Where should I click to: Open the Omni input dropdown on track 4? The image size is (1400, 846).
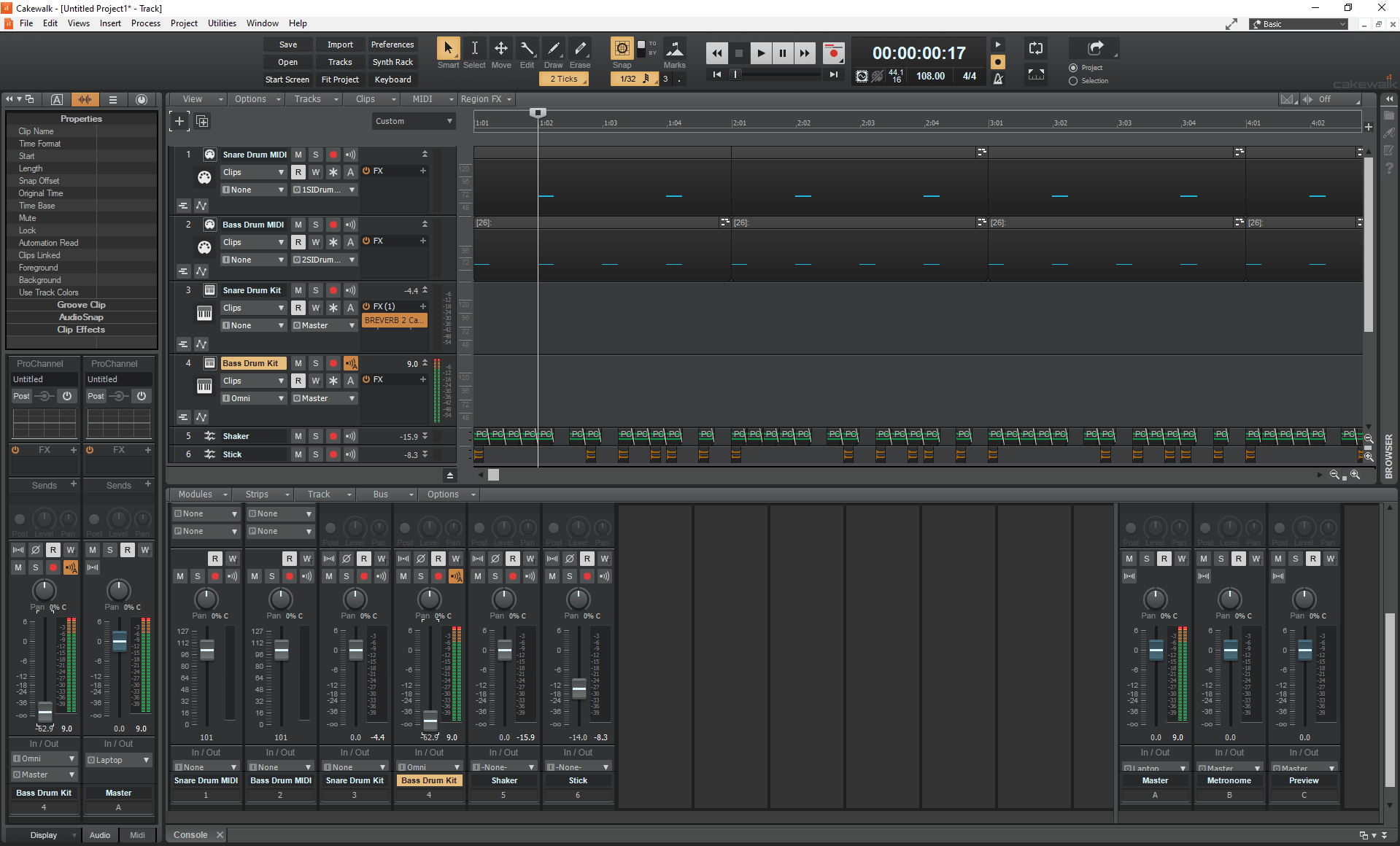coord(253,397)
